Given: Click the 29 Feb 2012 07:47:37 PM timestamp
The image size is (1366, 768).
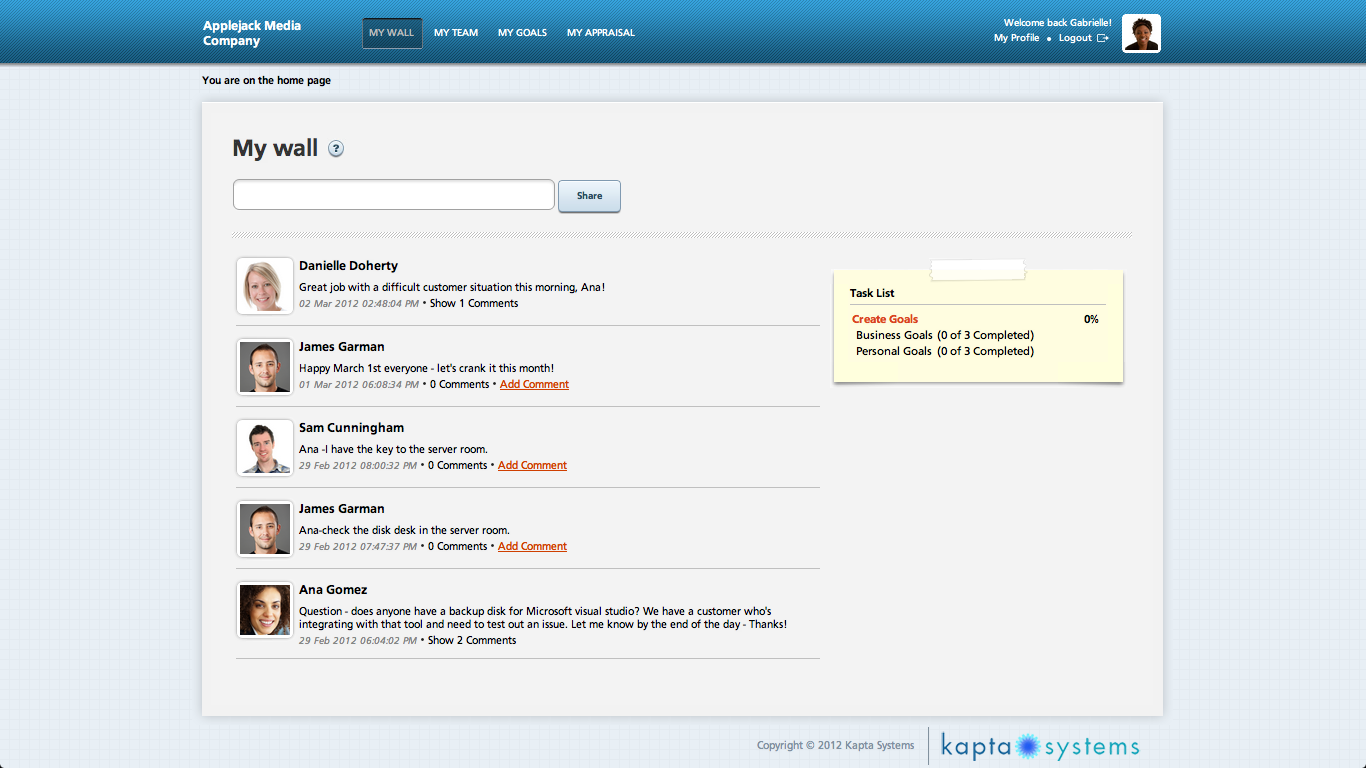Looking at the screenshot, I should [x=358, y=546].
